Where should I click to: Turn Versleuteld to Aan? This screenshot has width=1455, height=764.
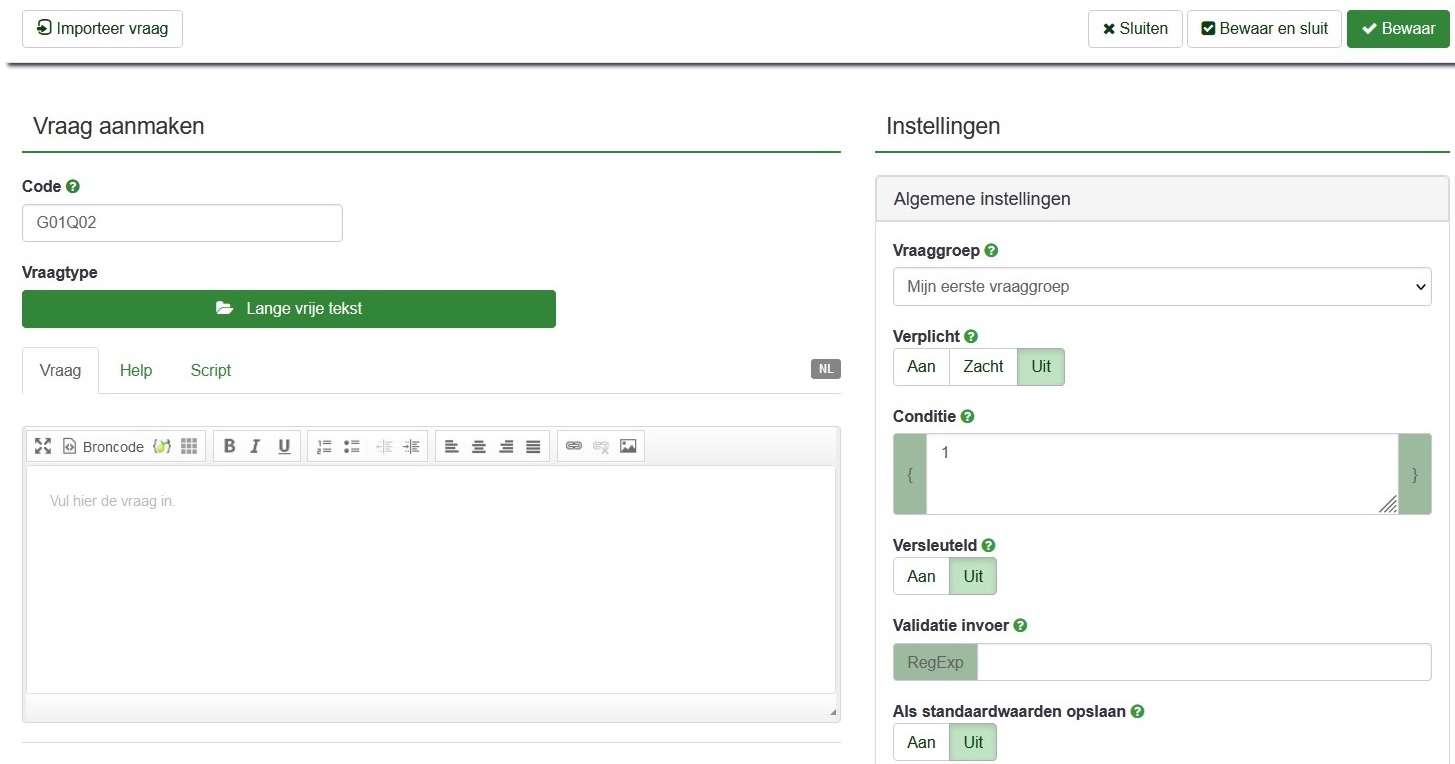tap(921, 576)
